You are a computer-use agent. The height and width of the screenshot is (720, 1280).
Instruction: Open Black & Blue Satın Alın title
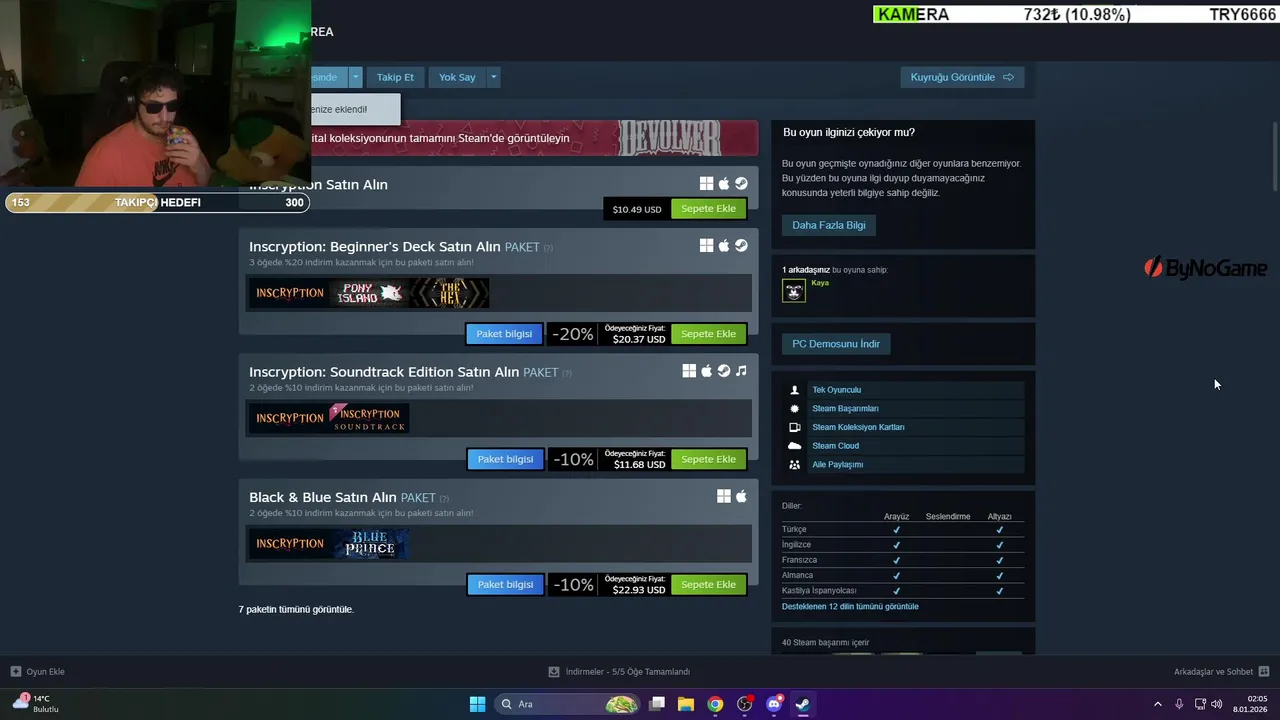[323, 497]
